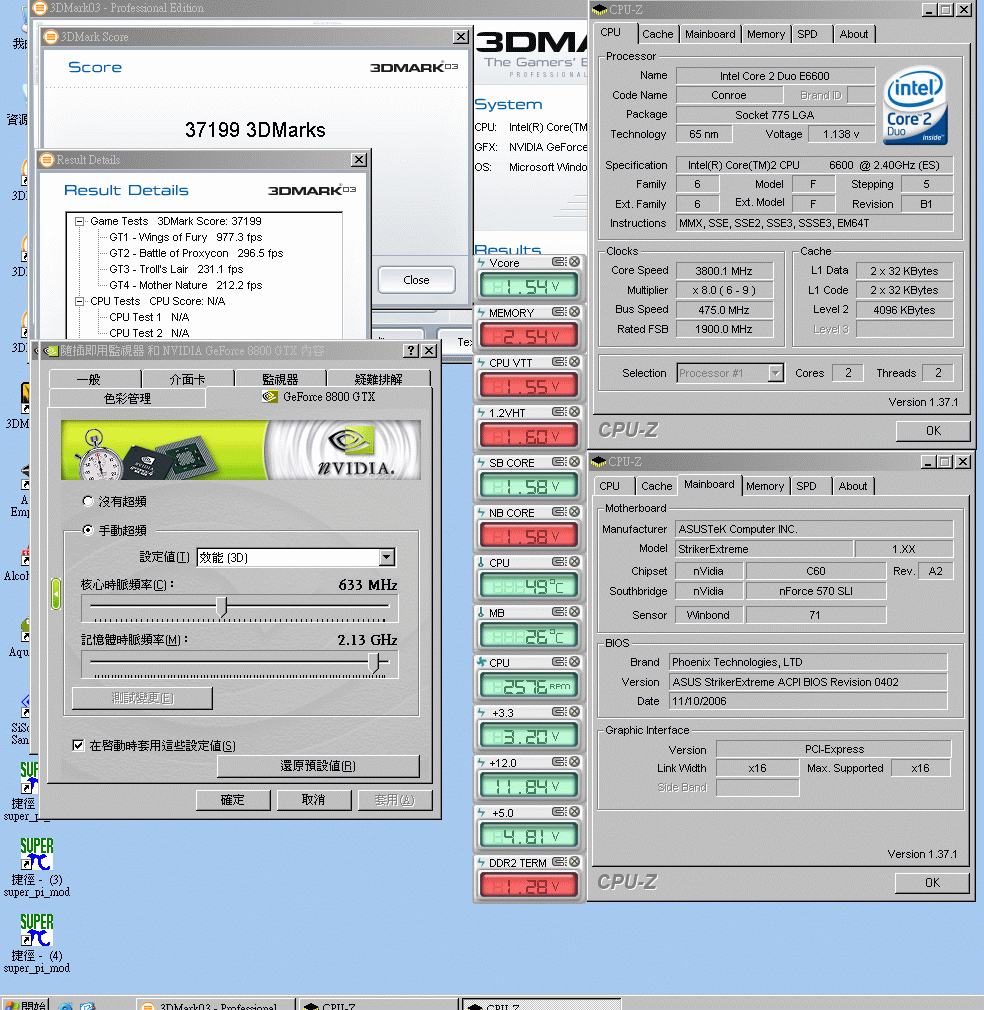Close the Vcore voltage monitor panel

click(574, 262)
